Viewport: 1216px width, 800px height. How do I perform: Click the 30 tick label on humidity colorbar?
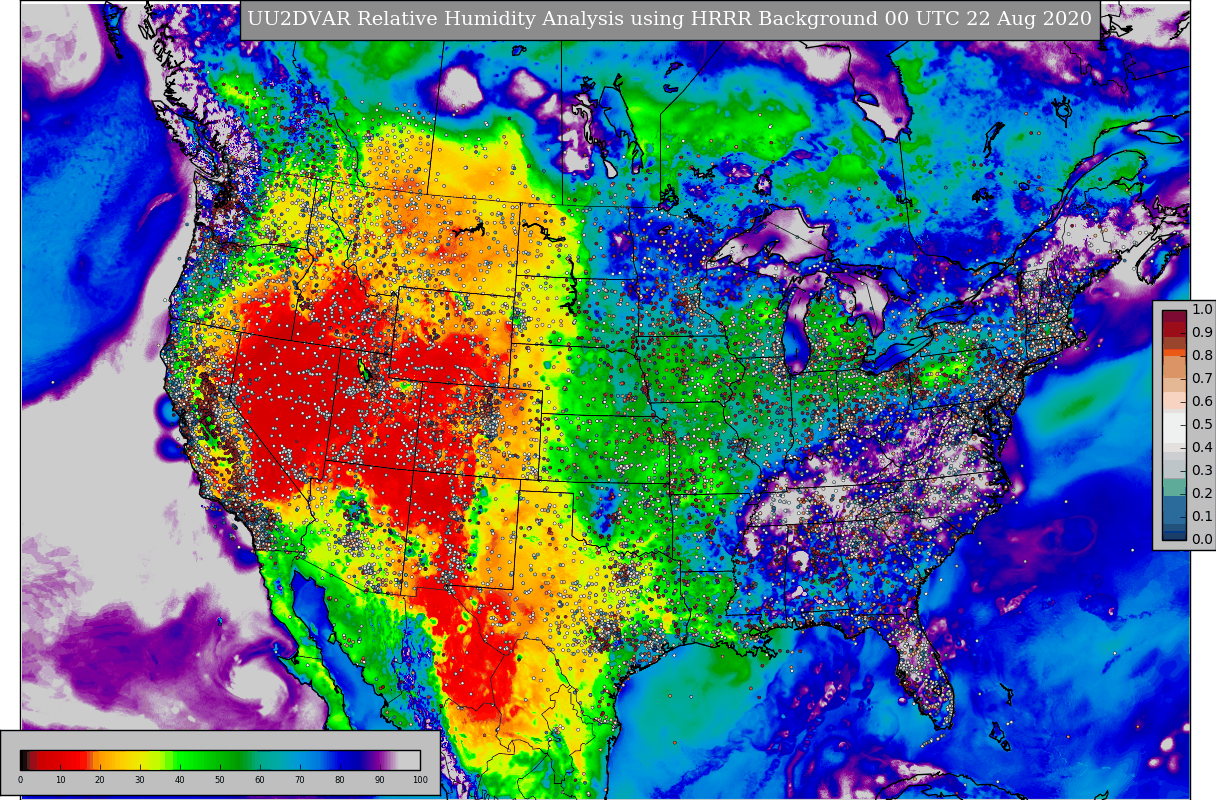click(x=140, y=780)
